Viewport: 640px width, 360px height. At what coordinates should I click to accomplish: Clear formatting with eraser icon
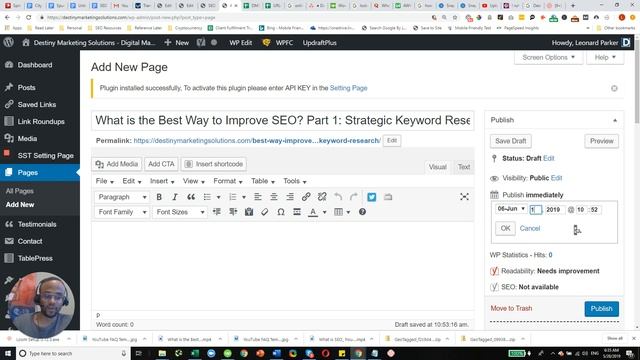pos(265,212)
